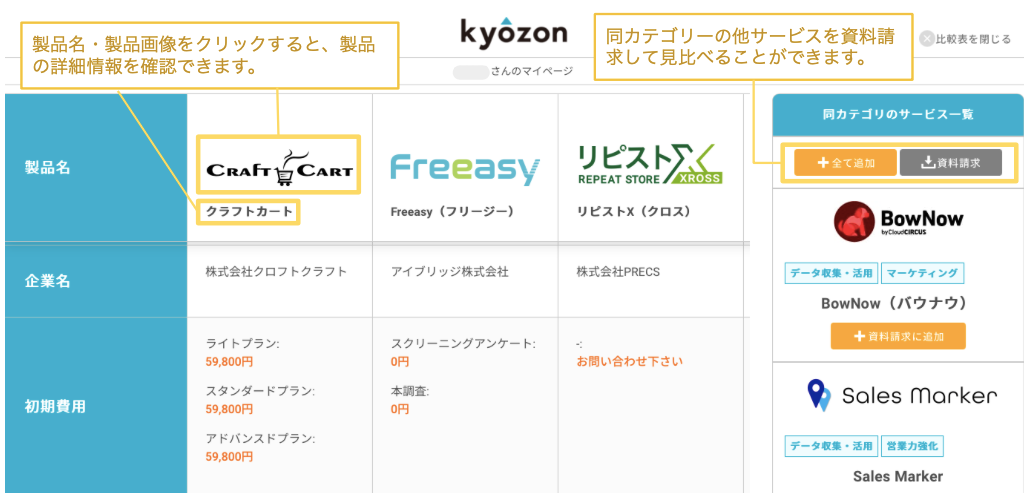The image size is (1027, 493).
Task: Select Sales Marker's 営業力強化 tag
Action: (x=912, y=446)
